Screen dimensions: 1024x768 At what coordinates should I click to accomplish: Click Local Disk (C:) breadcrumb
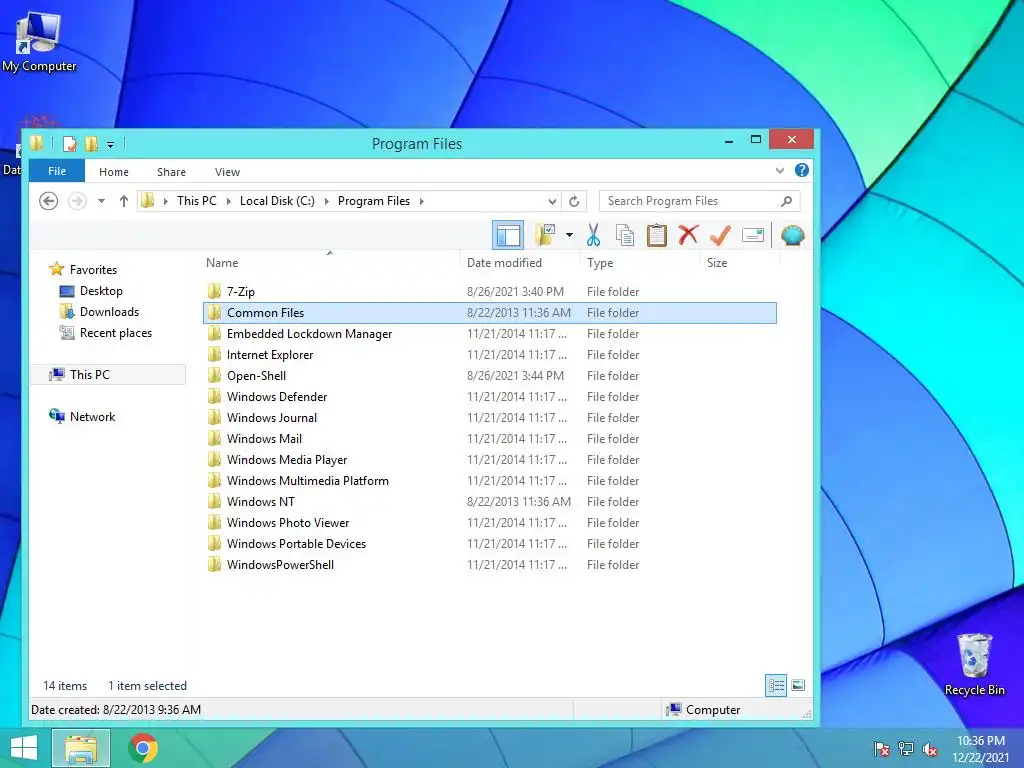coord(277,201)
